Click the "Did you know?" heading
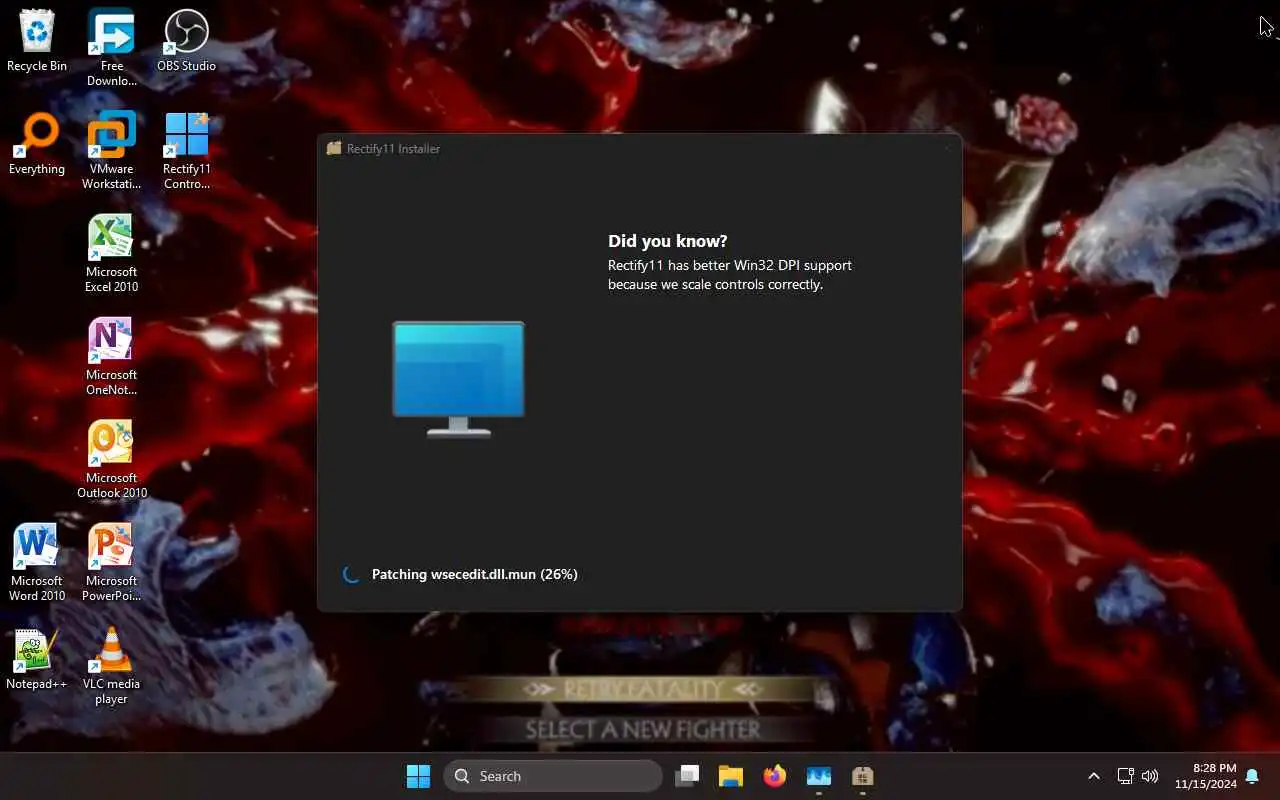 tap(668, 241)
